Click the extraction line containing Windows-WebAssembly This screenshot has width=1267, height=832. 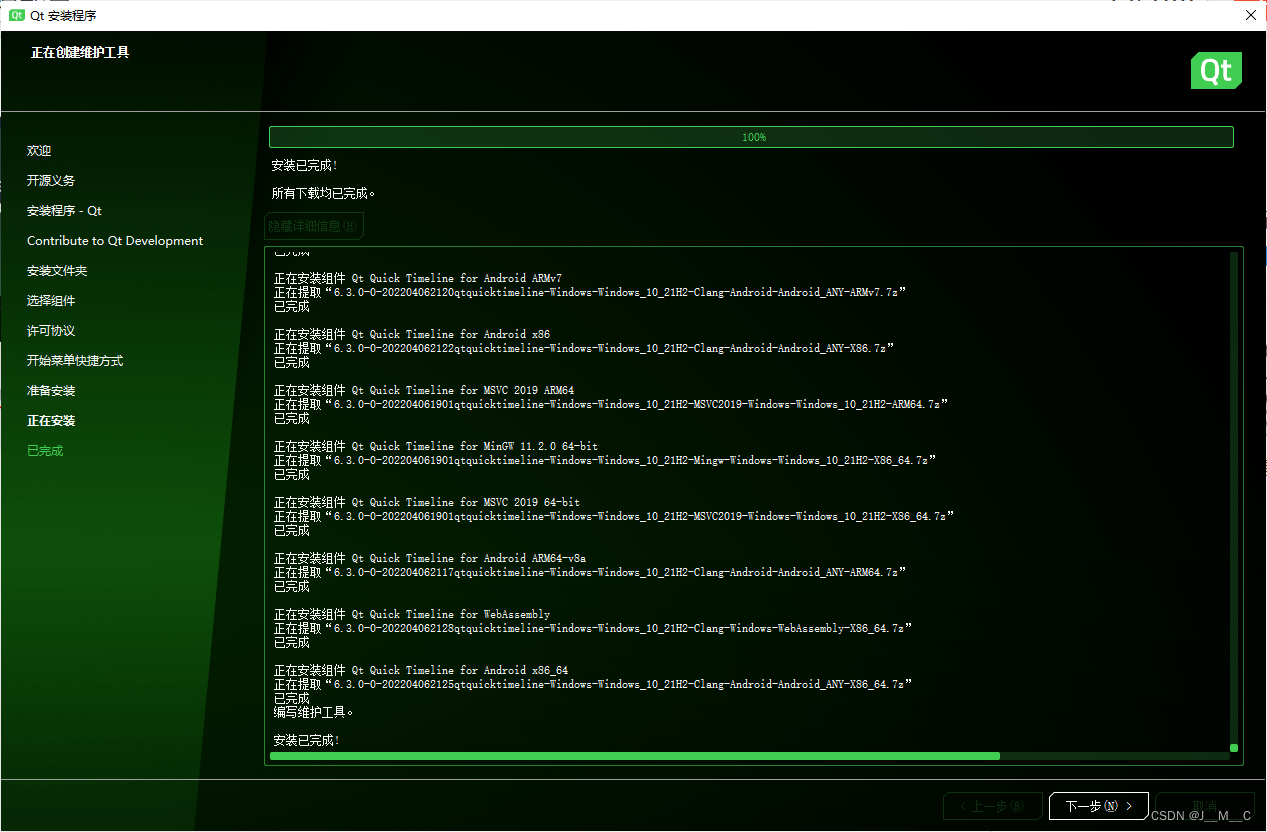pos(593,629)
